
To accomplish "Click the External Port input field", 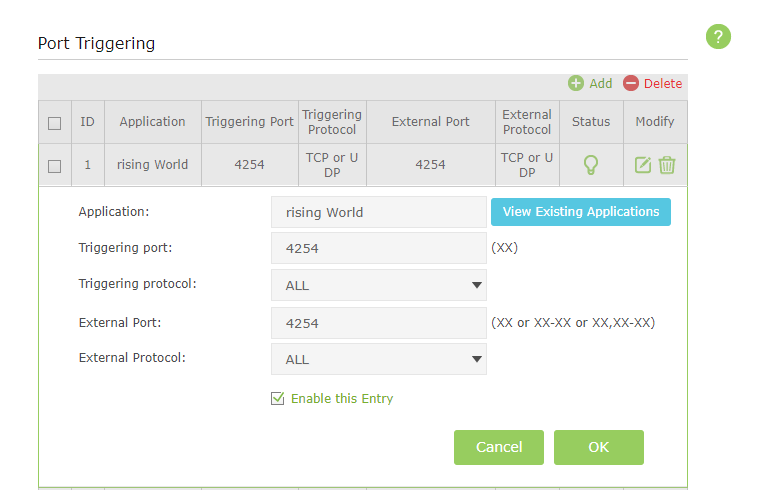I will [x=378, y=323].
